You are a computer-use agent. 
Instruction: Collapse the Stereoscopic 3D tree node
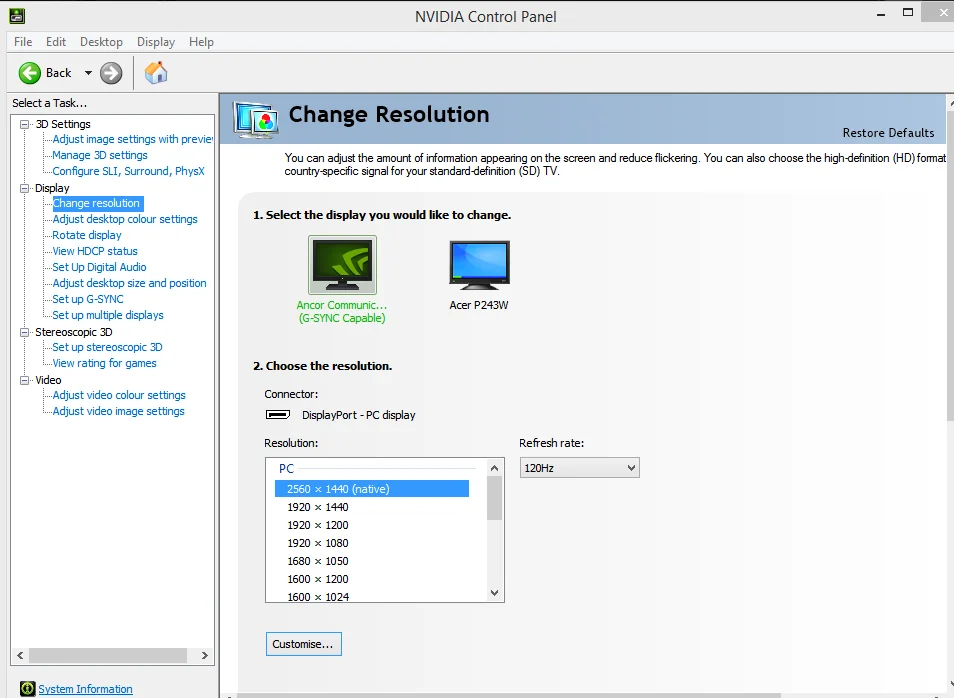pos(24,332)
